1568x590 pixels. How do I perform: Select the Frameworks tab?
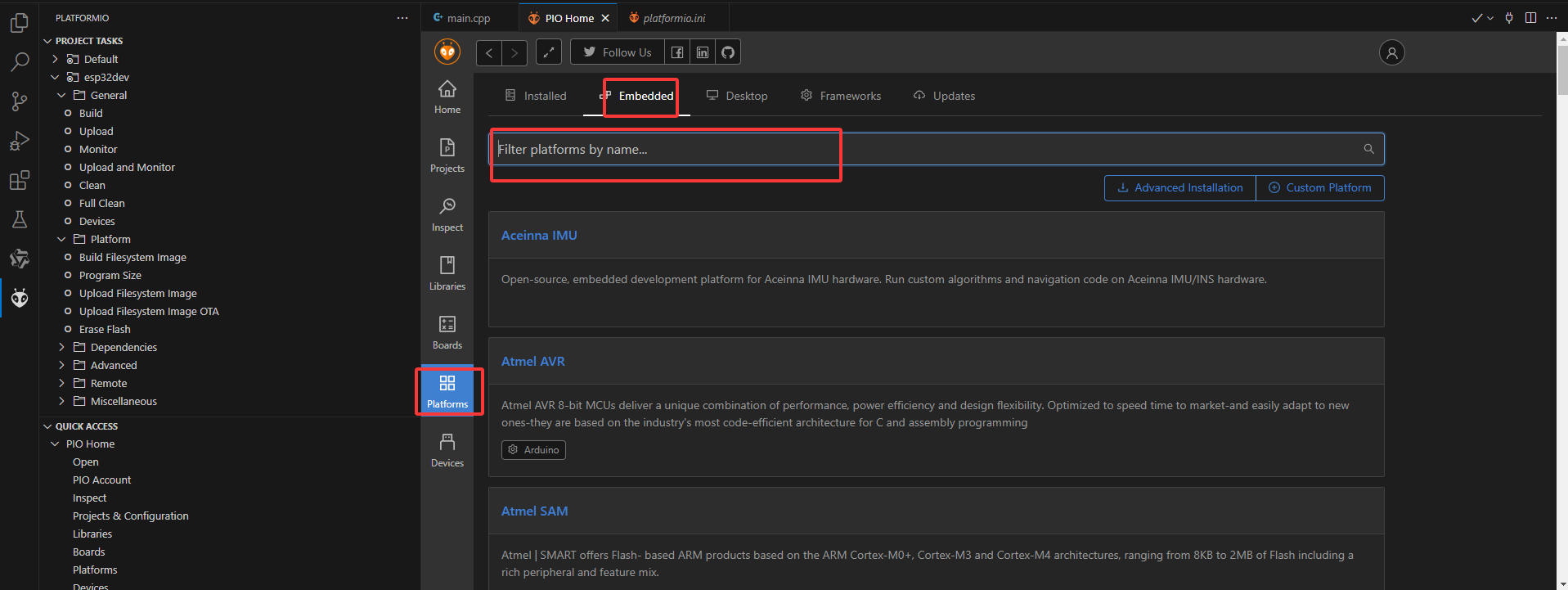841,96
